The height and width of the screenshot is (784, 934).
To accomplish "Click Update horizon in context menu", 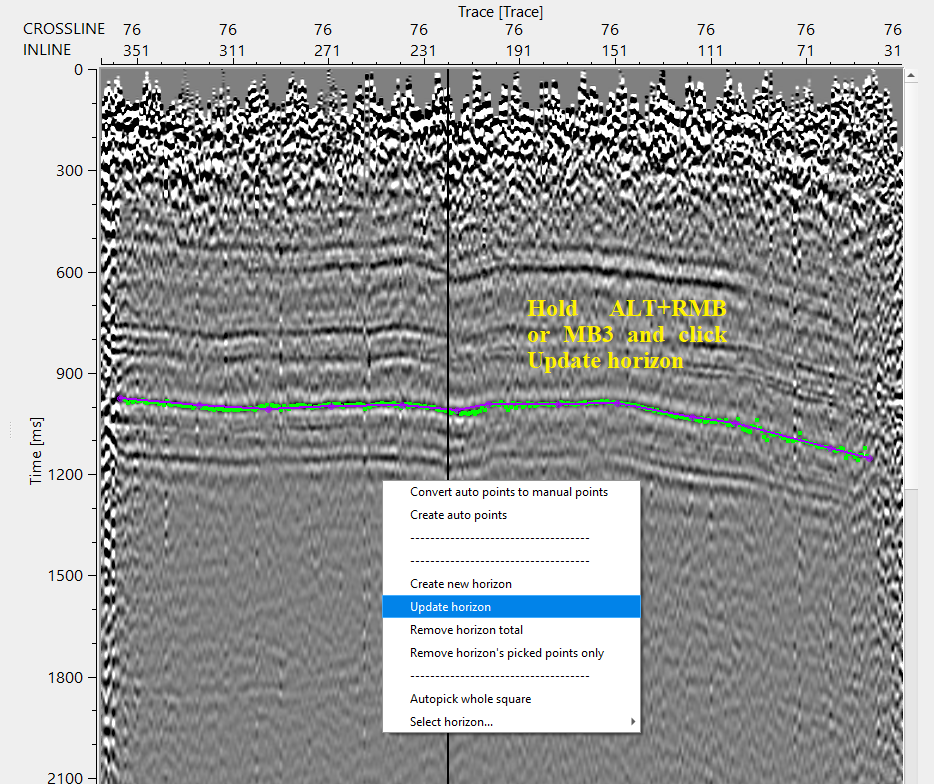I will (x=451, y=607).
